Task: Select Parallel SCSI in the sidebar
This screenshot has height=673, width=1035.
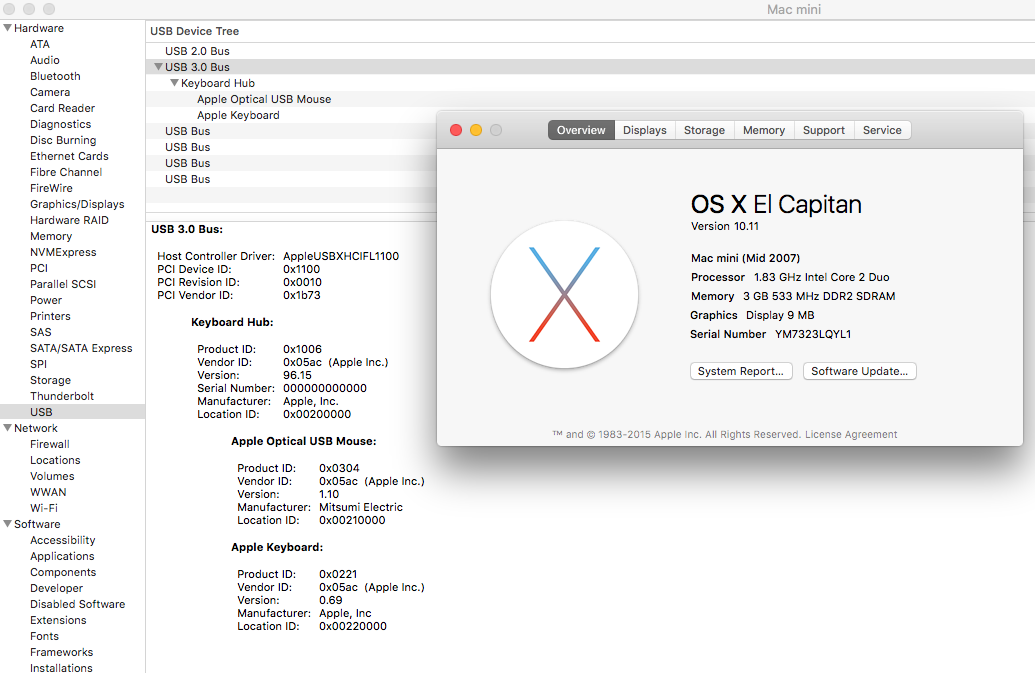Action: pos(63,284)
